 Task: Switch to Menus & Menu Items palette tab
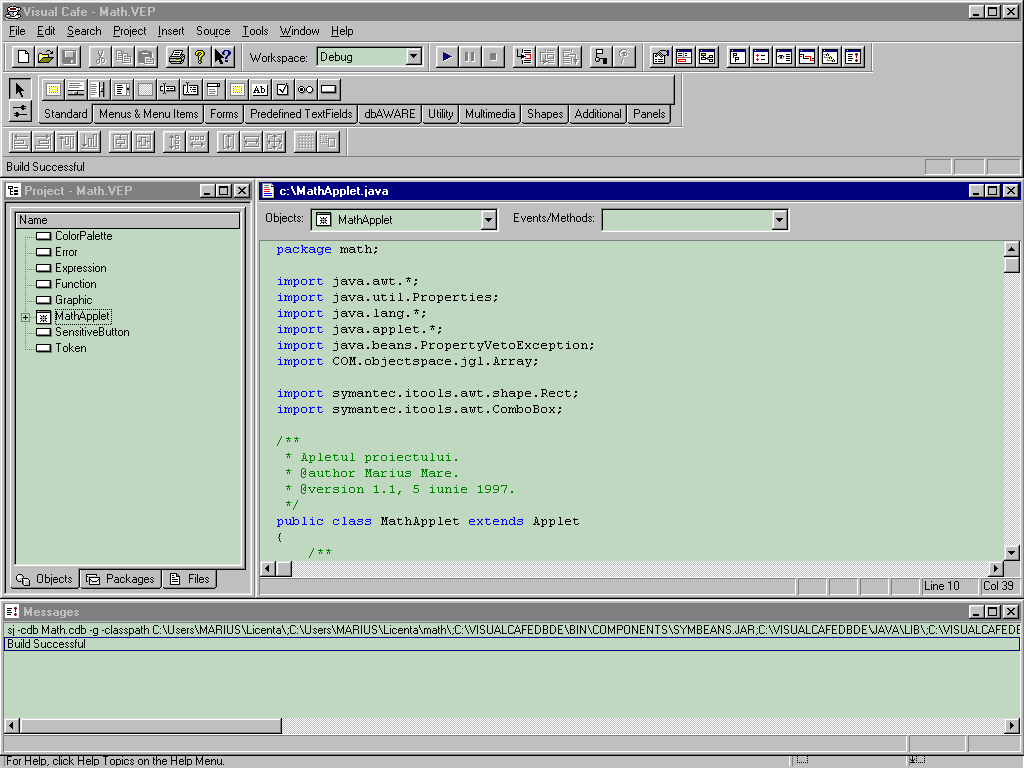(x=148, y=114)
